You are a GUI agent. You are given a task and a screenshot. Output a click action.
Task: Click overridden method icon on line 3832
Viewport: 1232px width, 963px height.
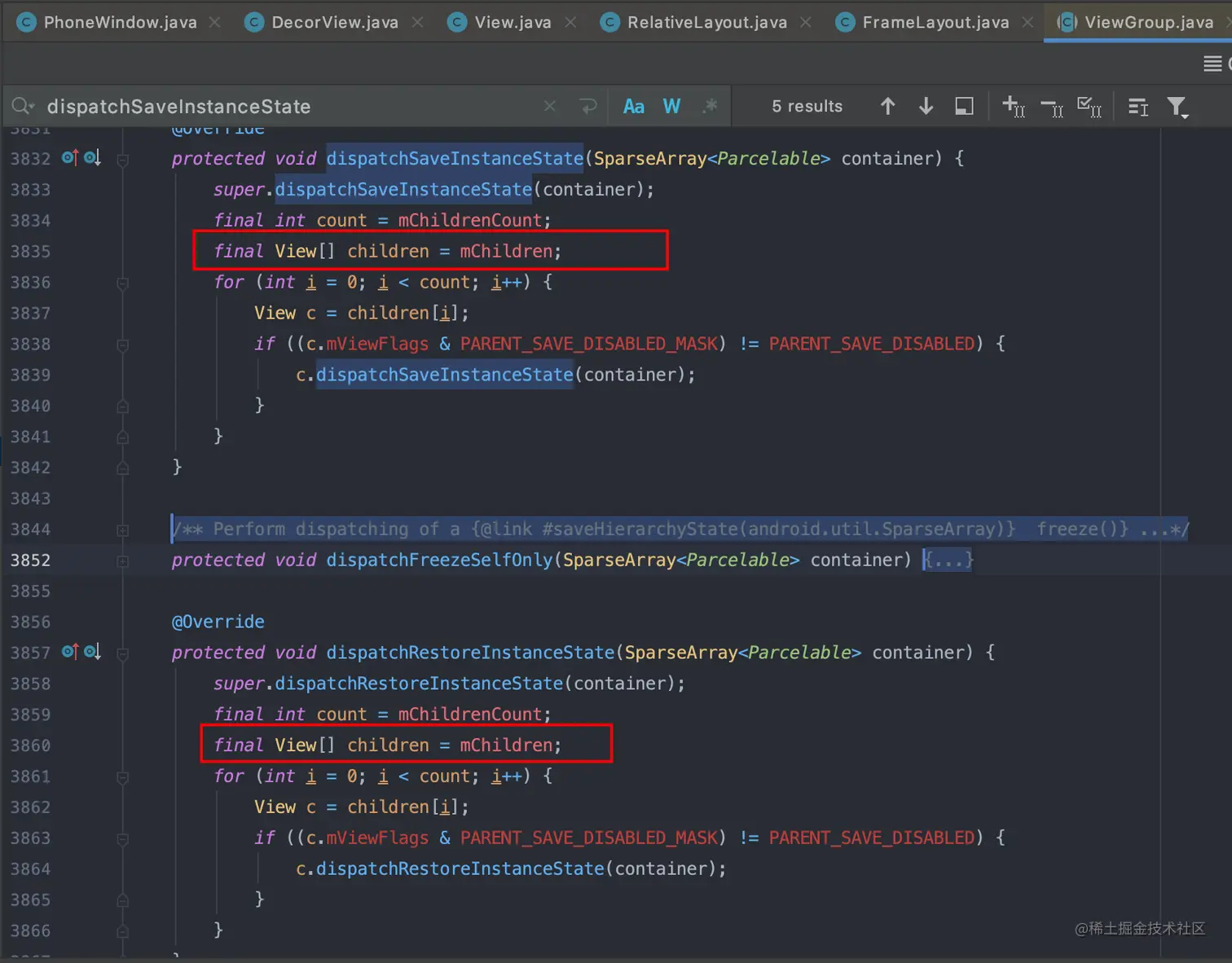tap(92, 157)
